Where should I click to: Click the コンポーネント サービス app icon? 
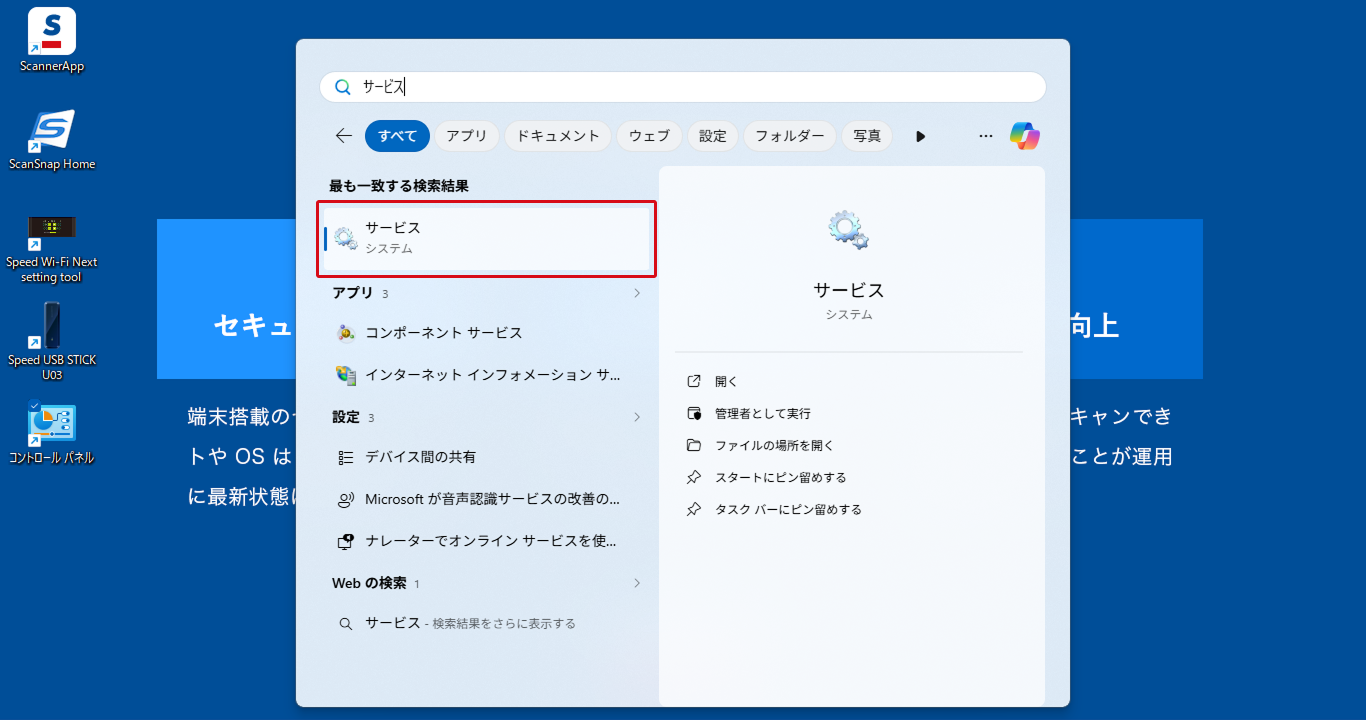click(346, 333)
